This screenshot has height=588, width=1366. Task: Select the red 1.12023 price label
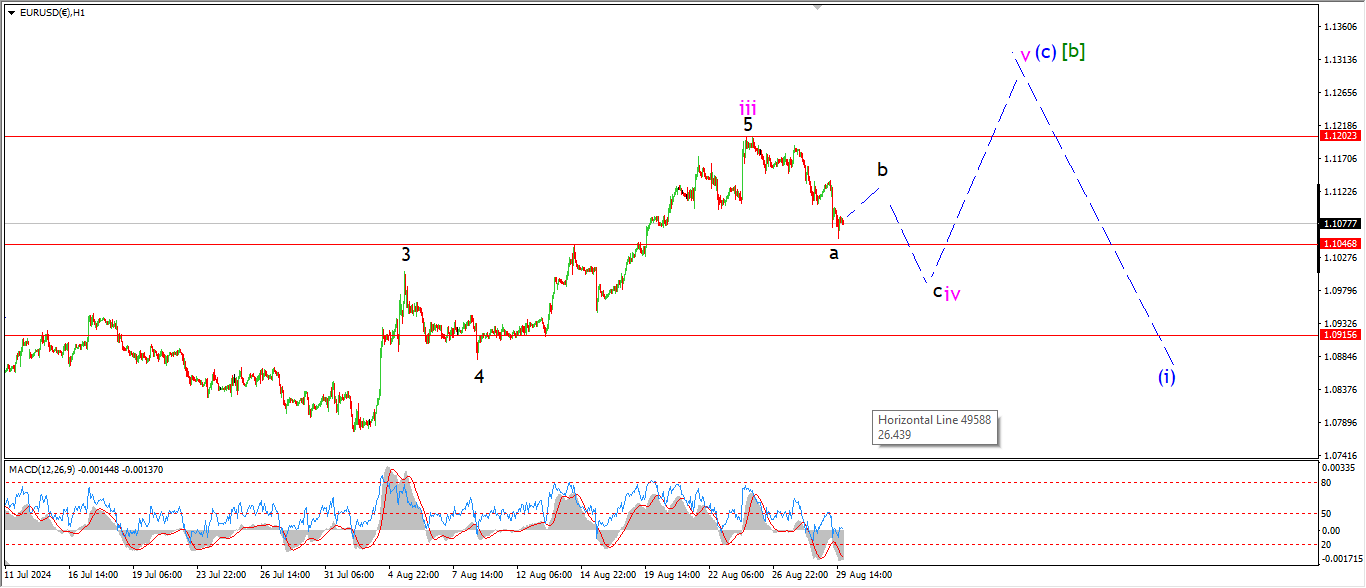(x=1339, y=135)
